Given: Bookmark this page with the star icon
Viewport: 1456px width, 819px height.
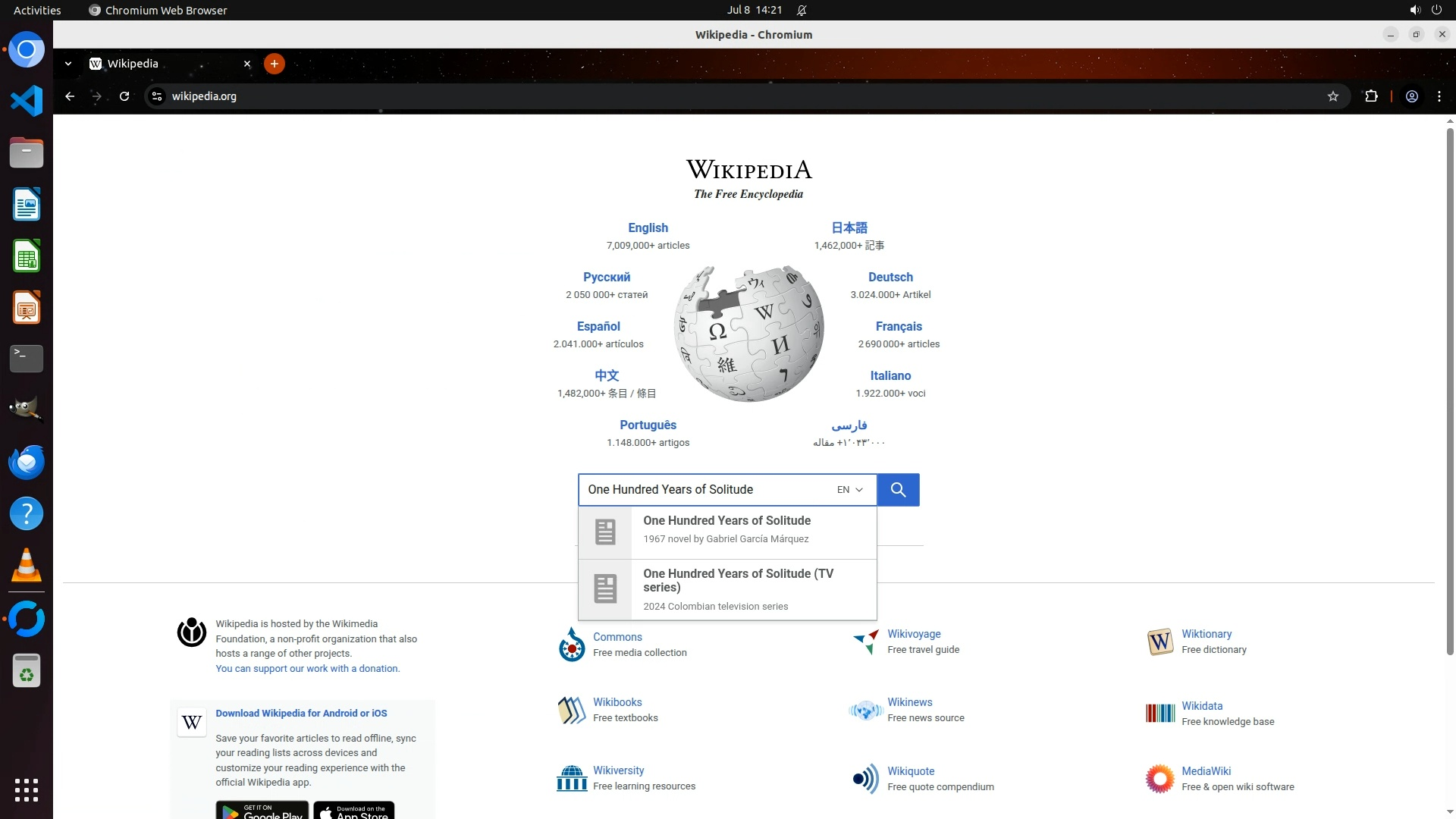Looking at the screenshot, I should [x=1333, y=96].
